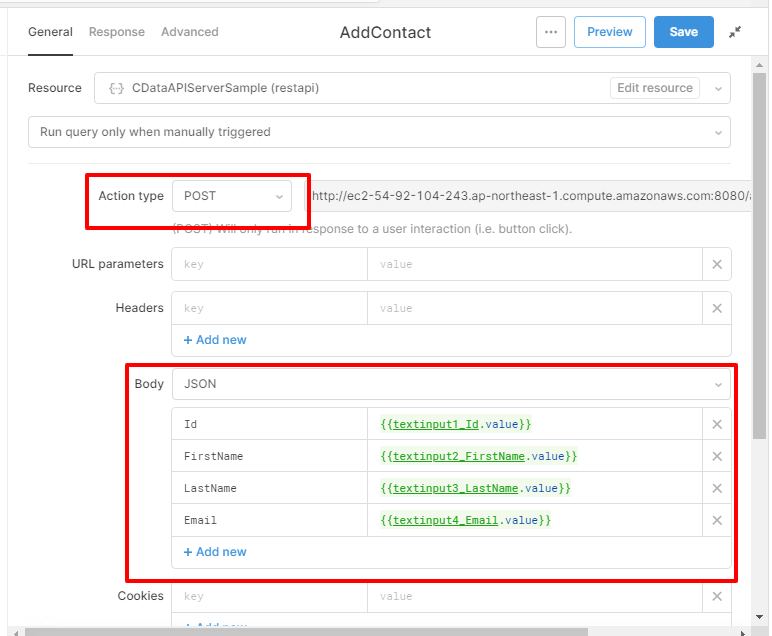Switch to the Response tab
Image resolution: width=772 pixels, height=636 pixels.
pyautogui.click(x=117, y=32)
